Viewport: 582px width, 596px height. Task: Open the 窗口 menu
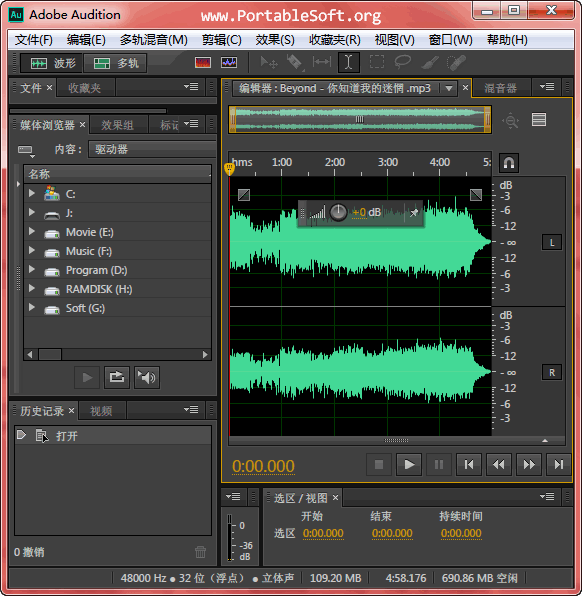pos(450,40)
